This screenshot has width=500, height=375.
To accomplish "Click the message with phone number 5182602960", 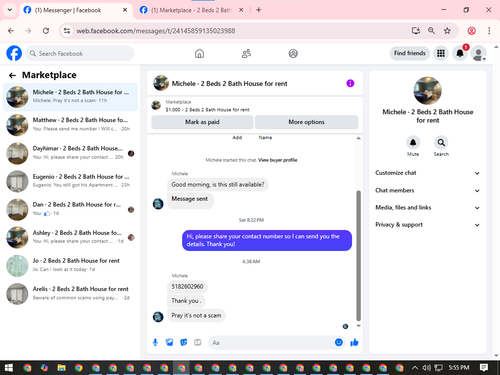I will point(187,286).
